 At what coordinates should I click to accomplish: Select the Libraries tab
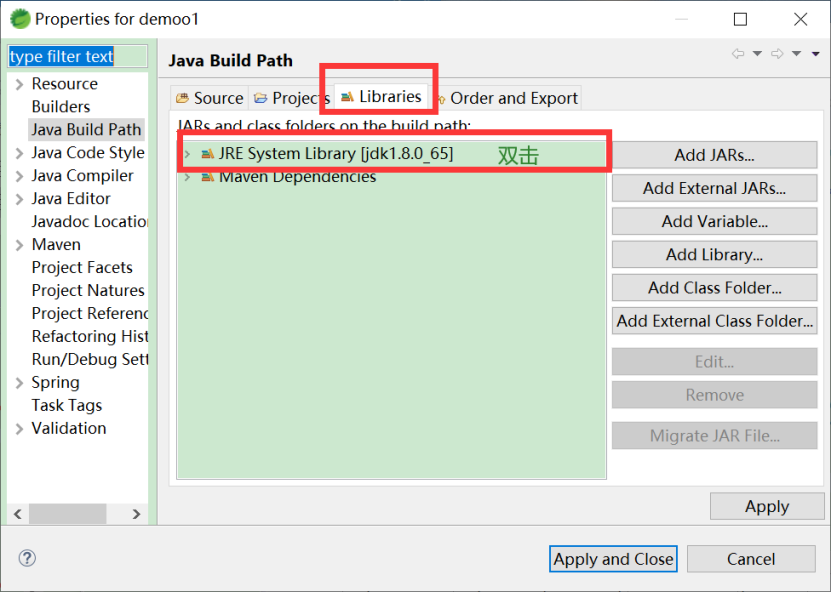(381, 96)
